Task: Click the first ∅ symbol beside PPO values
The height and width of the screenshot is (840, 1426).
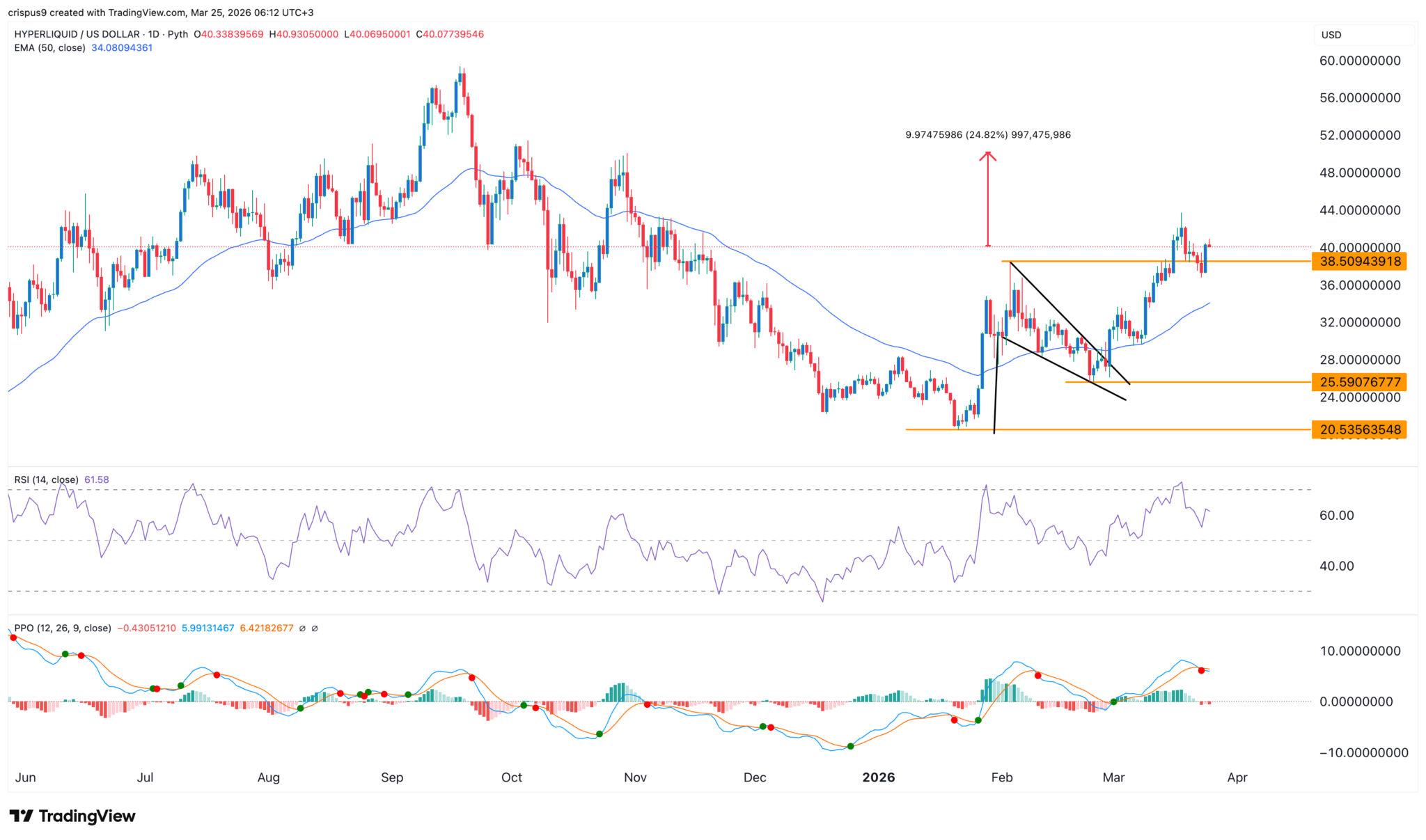Action: (x=302, y=627)
